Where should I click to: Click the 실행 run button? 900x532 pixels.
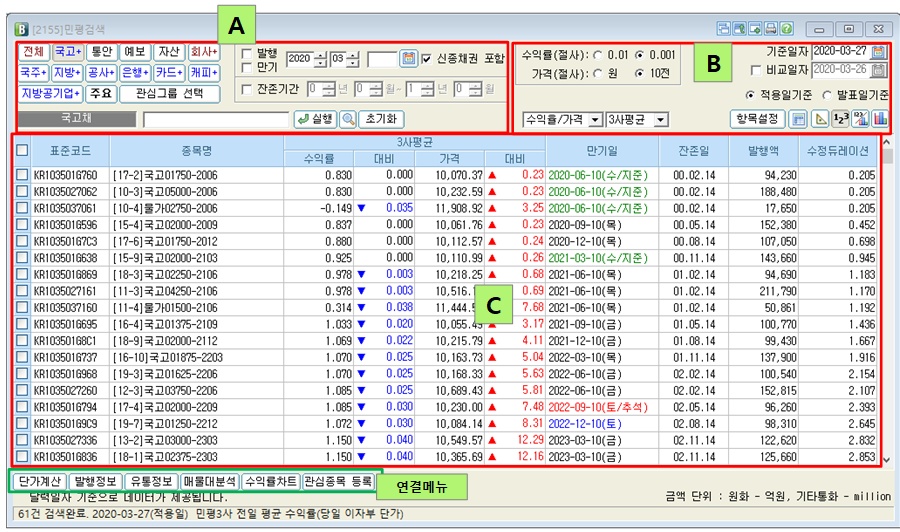point(315,119)
